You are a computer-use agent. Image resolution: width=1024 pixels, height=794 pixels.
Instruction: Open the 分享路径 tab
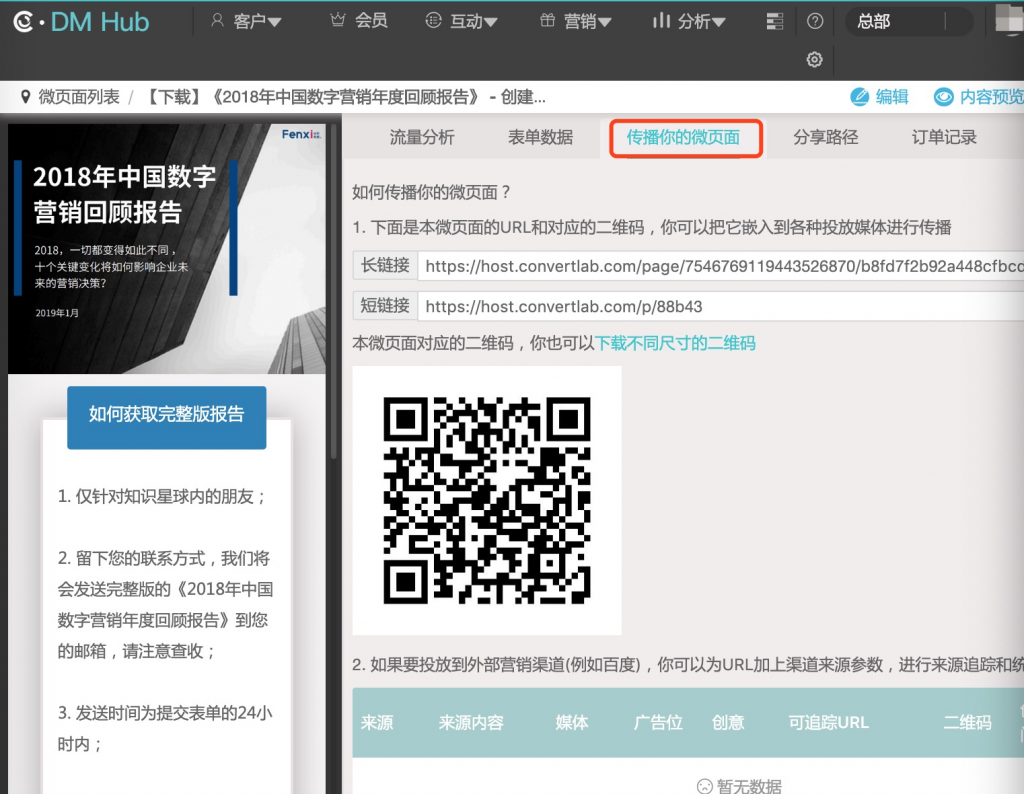click(x=825, y=138)
